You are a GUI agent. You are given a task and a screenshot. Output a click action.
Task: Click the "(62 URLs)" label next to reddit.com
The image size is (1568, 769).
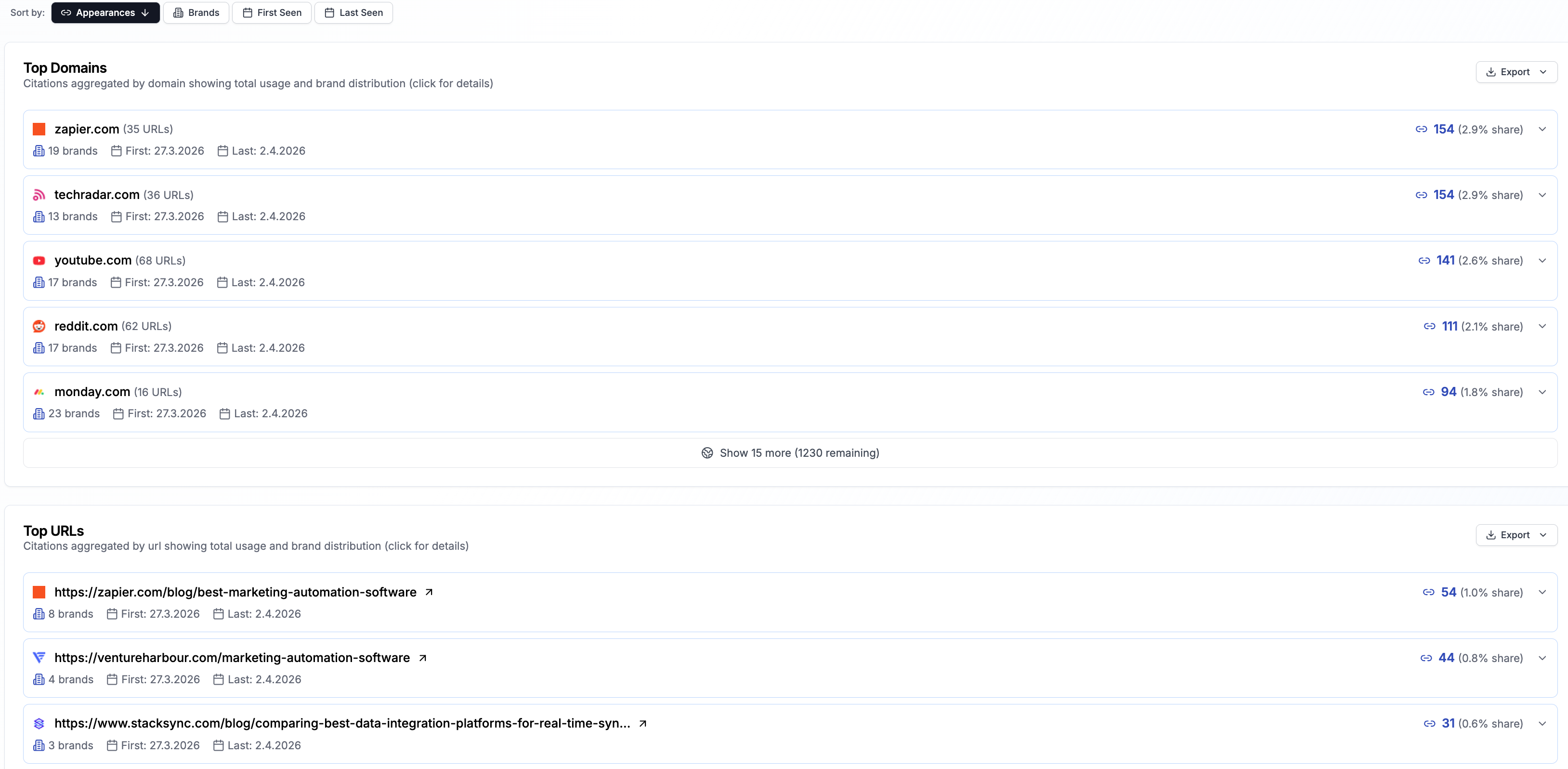tap(147, 327)
